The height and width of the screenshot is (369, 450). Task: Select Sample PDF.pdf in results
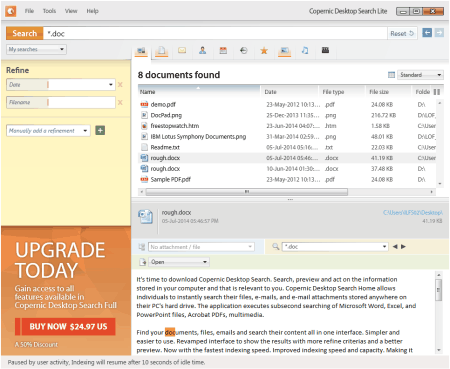[287, 179]
